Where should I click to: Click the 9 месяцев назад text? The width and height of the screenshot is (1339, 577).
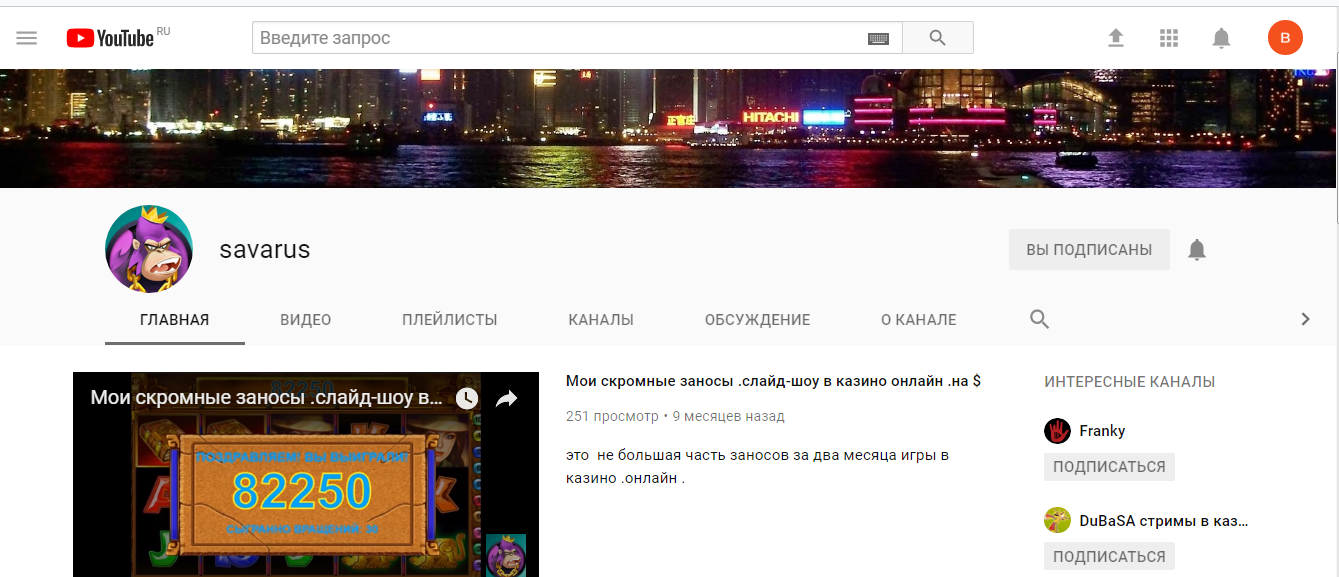pyautogui.click(x=729, y=416)
